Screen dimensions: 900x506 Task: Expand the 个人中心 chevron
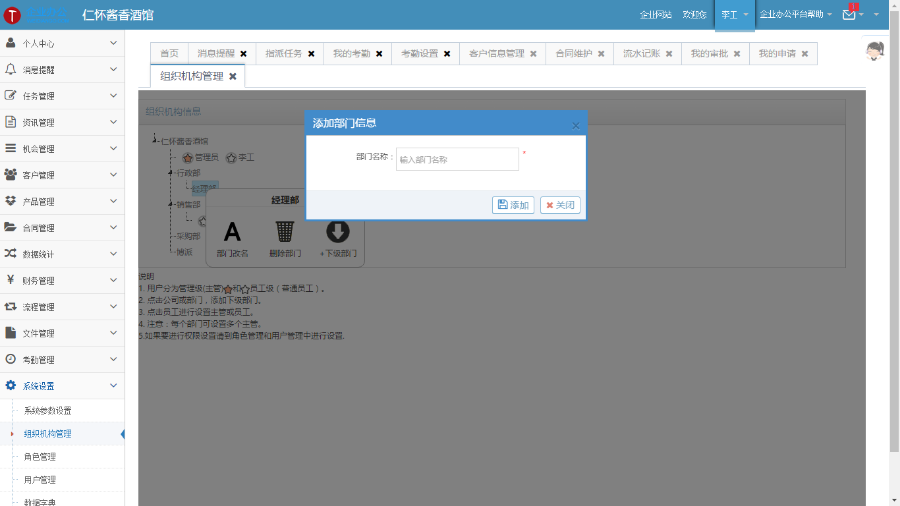pos(113,43)
